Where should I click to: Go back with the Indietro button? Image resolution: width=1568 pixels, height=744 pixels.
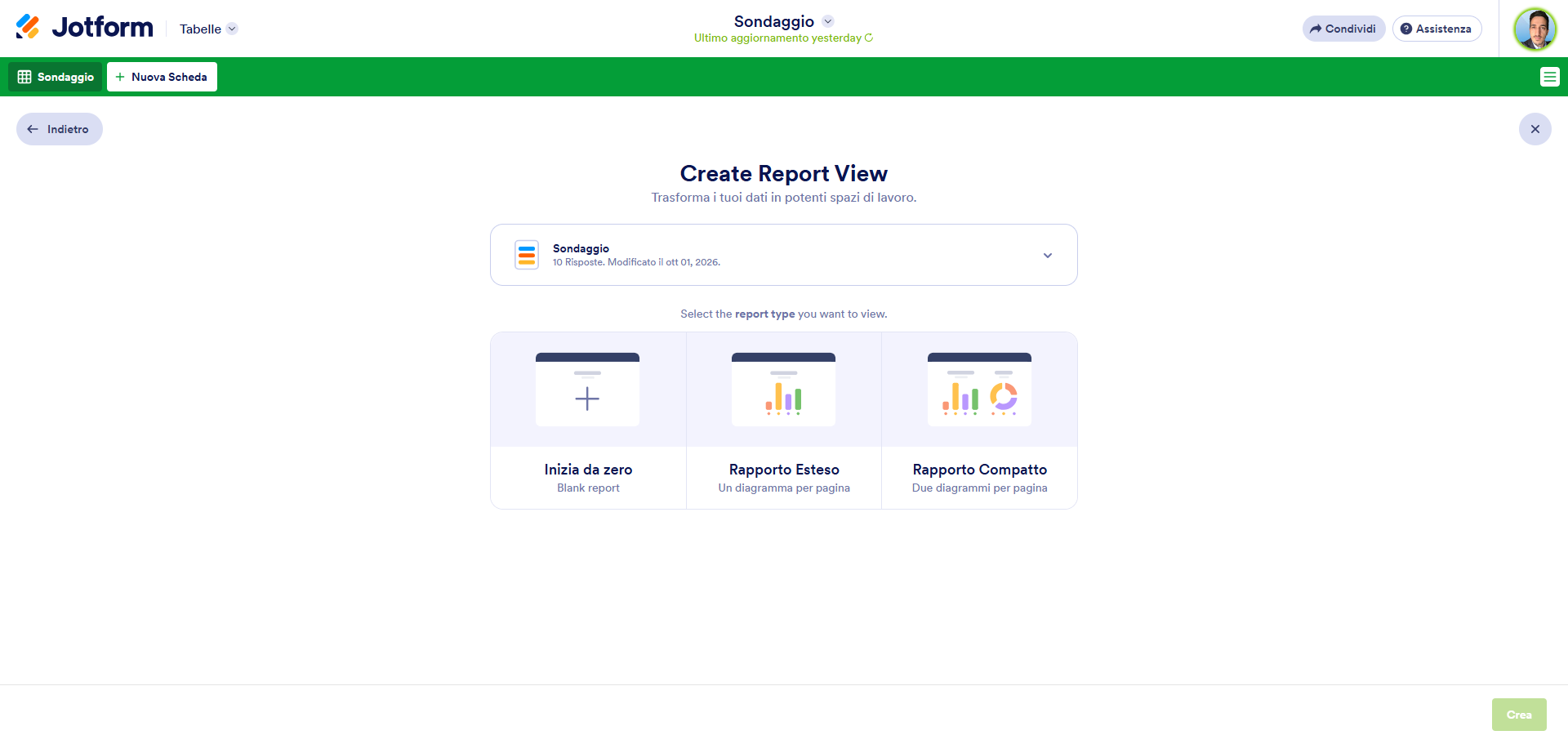tap(60, 129)
